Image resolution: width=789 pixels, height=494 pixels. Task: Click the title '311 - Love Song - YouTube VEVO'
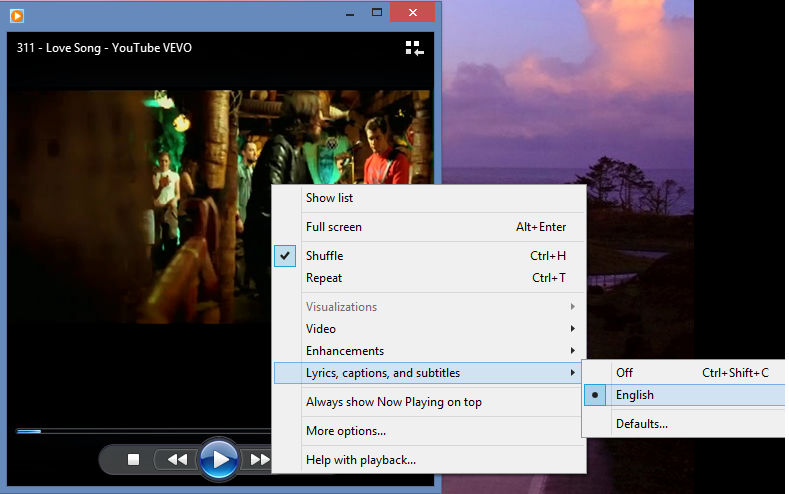(104, 48)
